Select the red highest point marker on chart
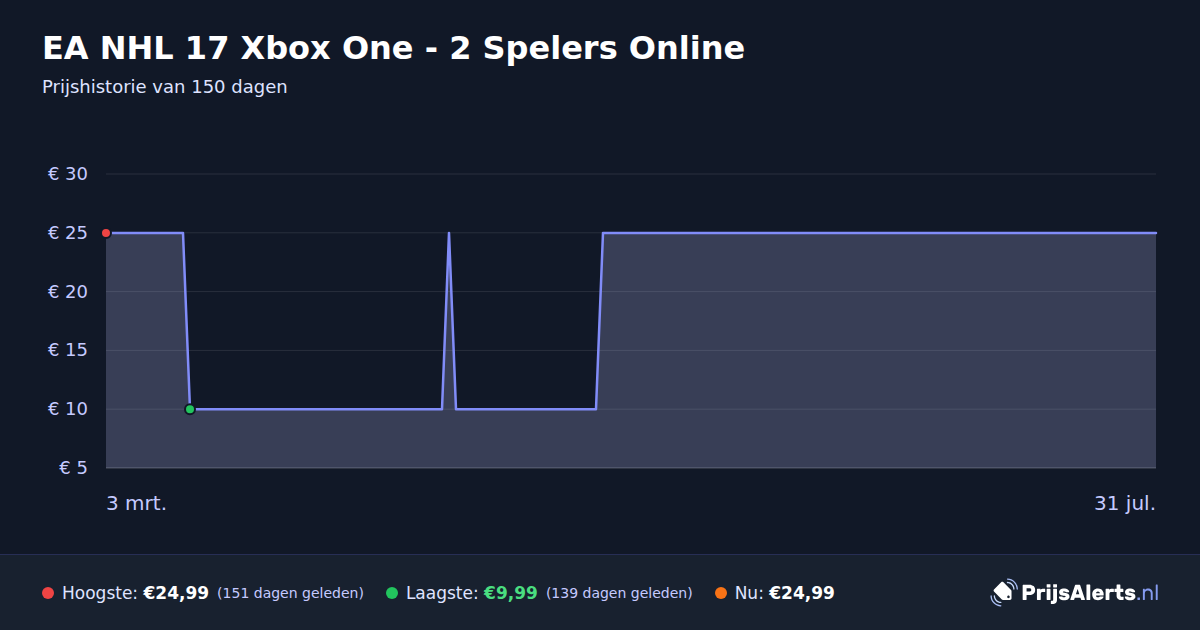This screenshot has height=630, width=1200. click(x=106, y=233)
